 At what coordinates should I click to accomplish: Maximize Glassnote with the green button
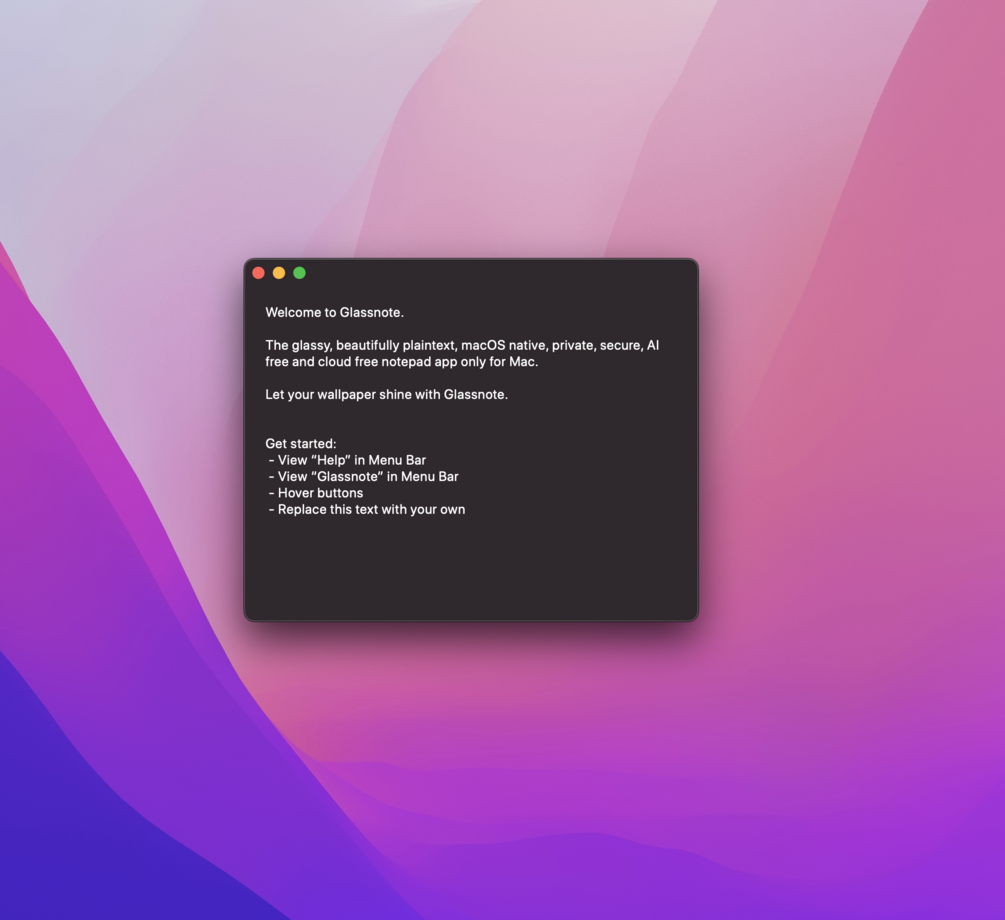point(299,273)
